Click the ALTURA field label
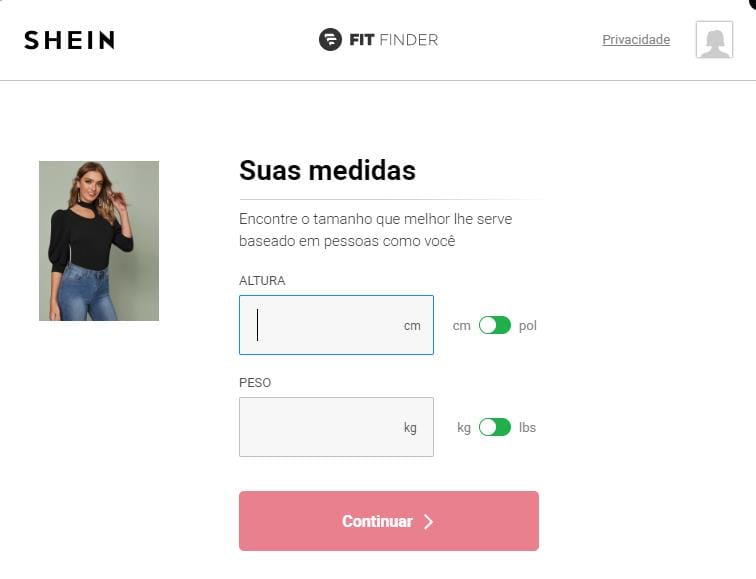This screenshot has width=756, height=579. pos(262,281)
